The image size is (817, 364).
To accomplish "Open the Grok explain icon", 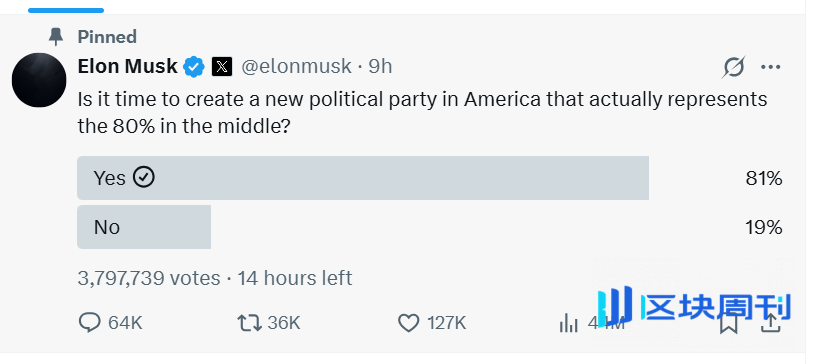I will tap(734, 67).
